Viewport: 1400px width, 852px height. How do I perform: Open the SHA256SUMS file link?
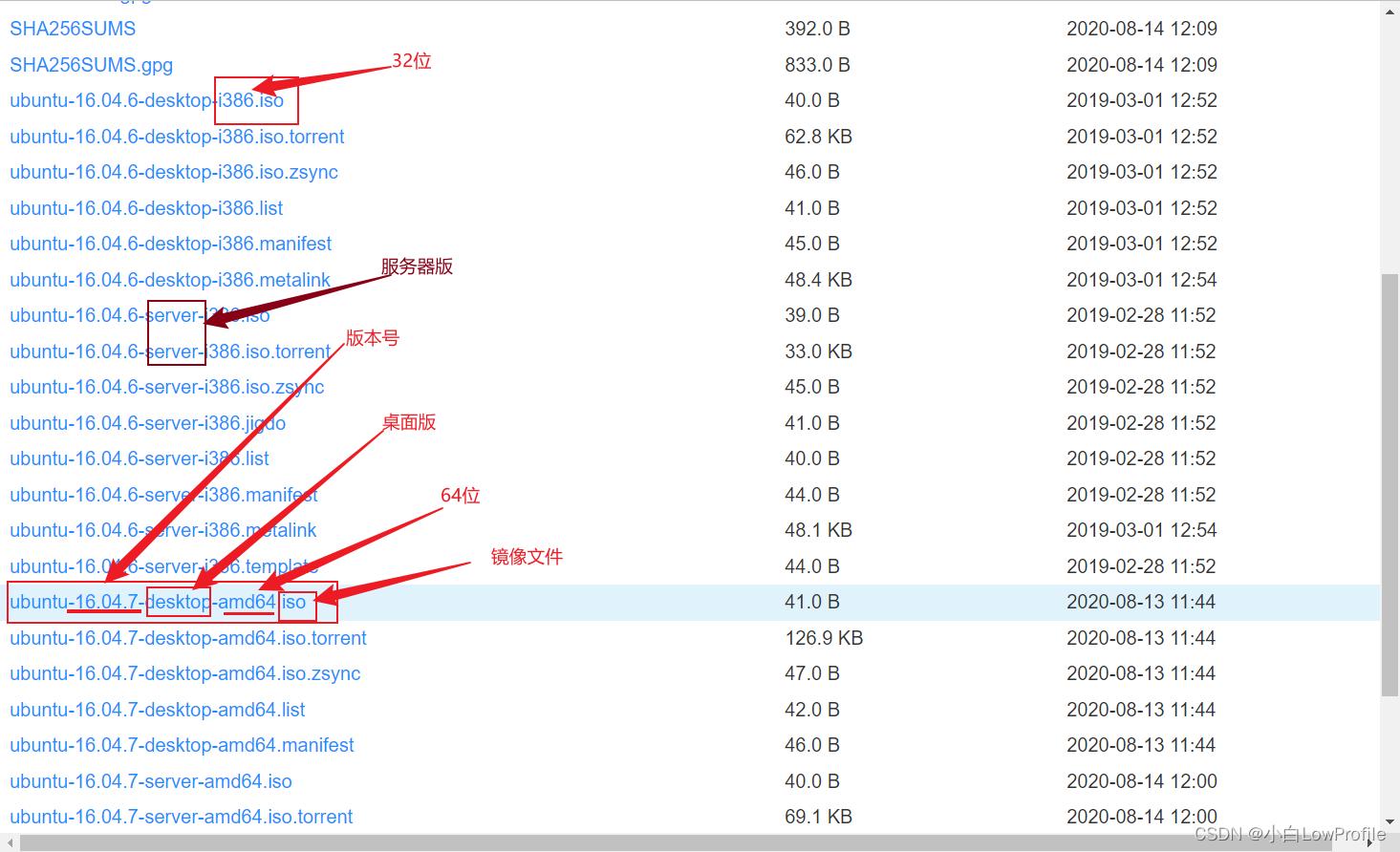73,29
